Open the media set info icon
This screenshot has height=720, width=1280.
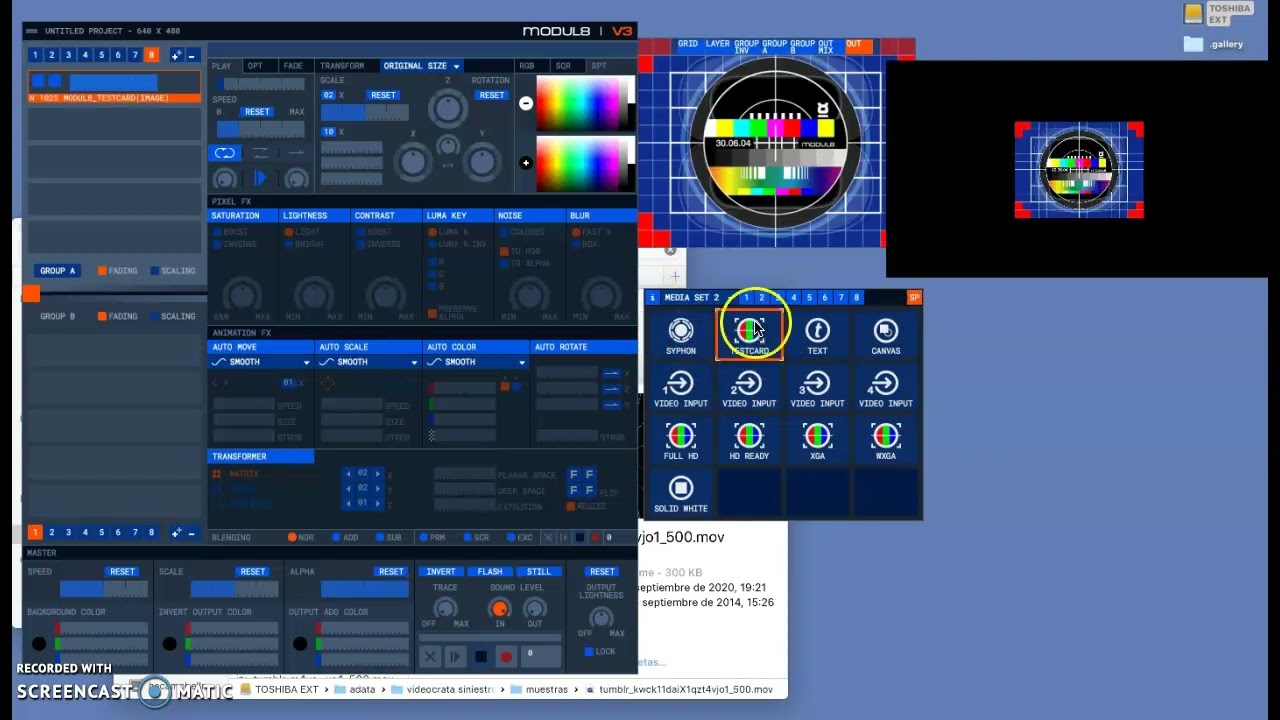click(652, 297)
